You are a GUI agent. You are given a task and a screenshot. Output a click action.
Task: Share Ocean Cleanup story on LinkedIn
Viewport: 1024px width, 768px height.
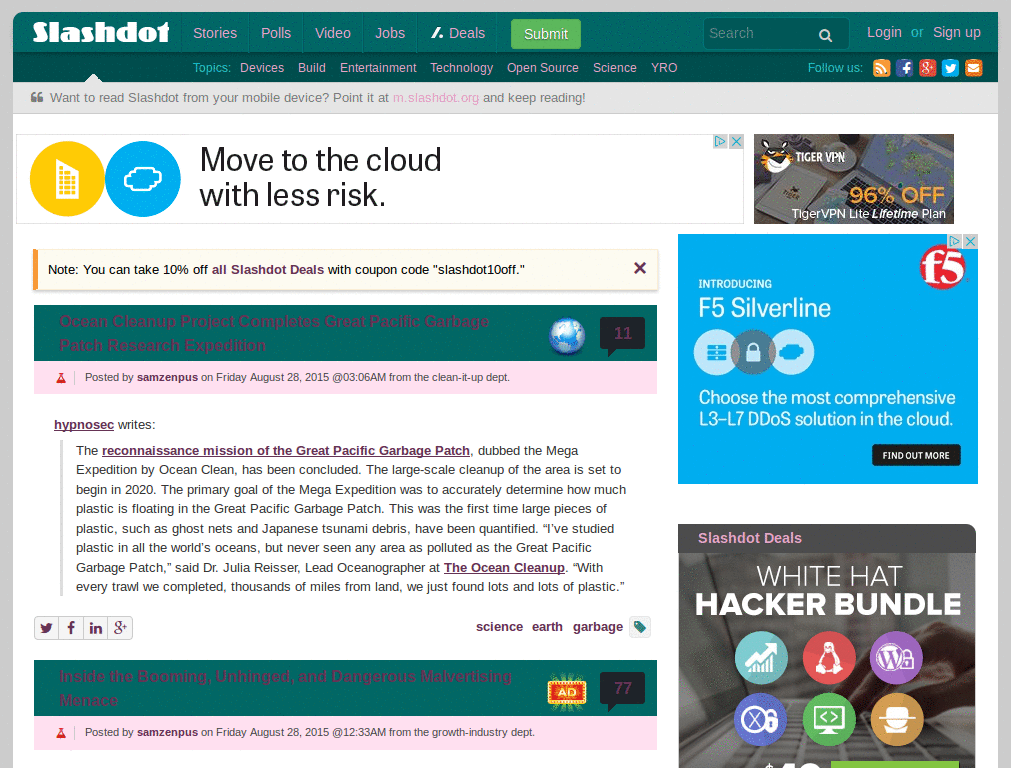pos(95,628)
